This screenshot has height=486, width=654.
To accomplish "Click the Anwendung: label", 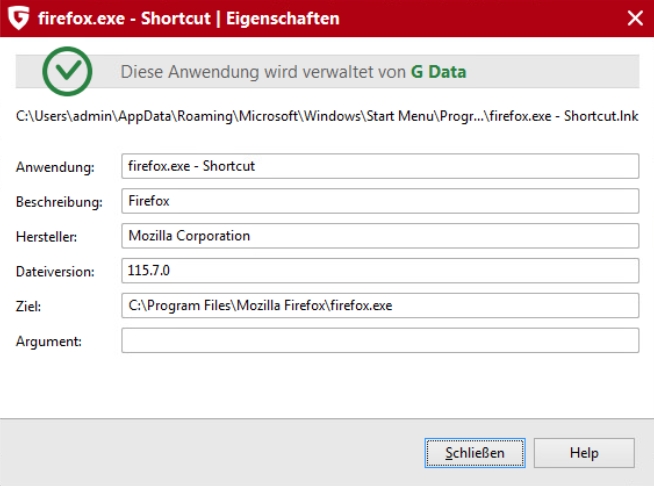I will (x=55, y=167).
